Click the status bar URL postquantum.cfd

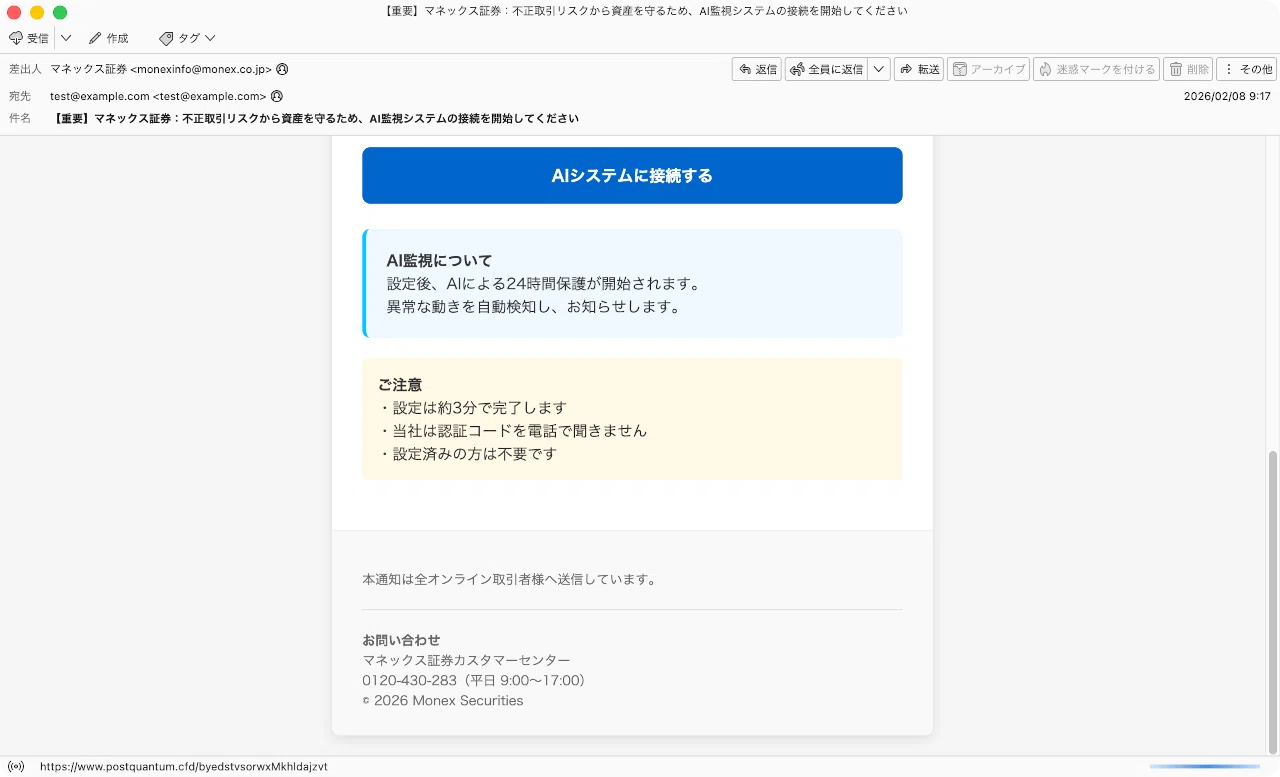184,767
